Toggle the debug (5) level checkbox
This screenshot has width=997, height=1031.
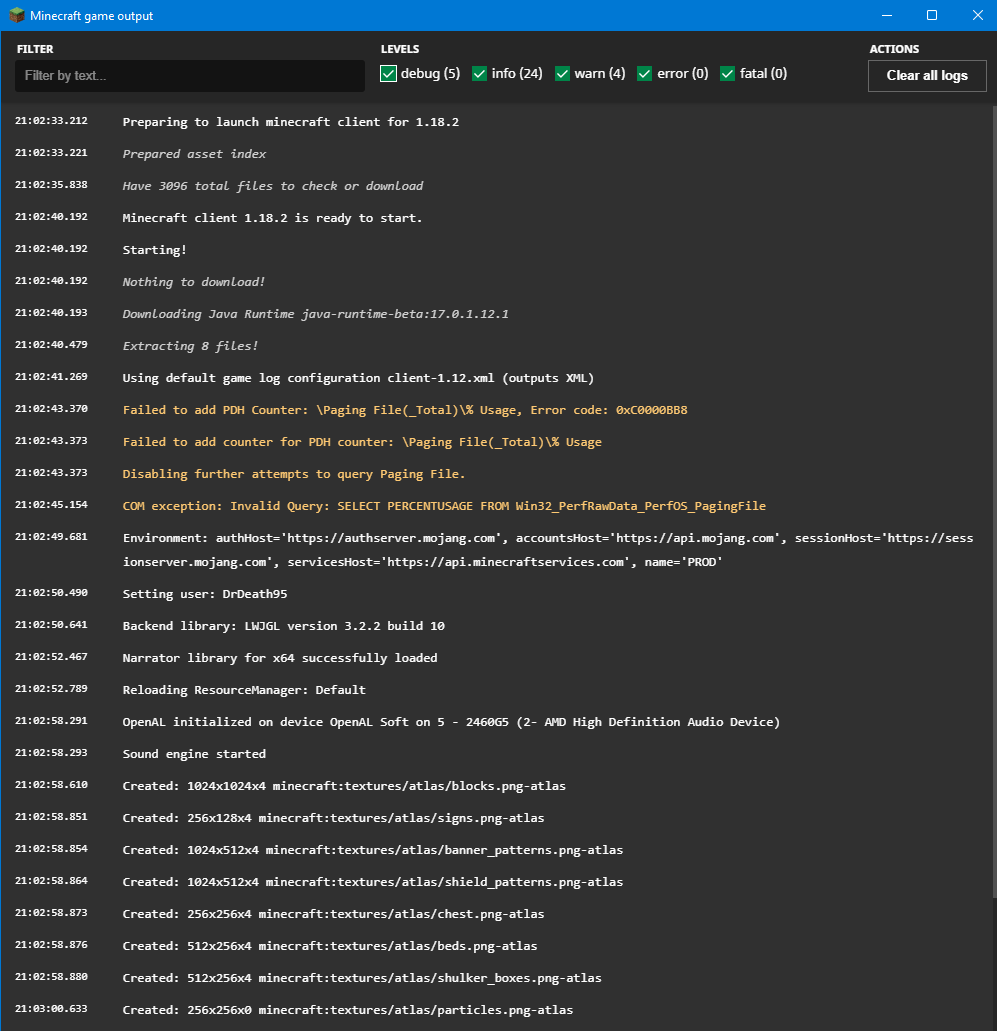point(389,74)
